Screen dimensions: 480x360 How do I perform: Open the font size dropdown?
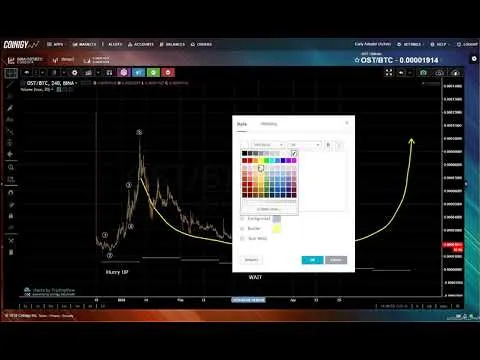tap(304, 145)
